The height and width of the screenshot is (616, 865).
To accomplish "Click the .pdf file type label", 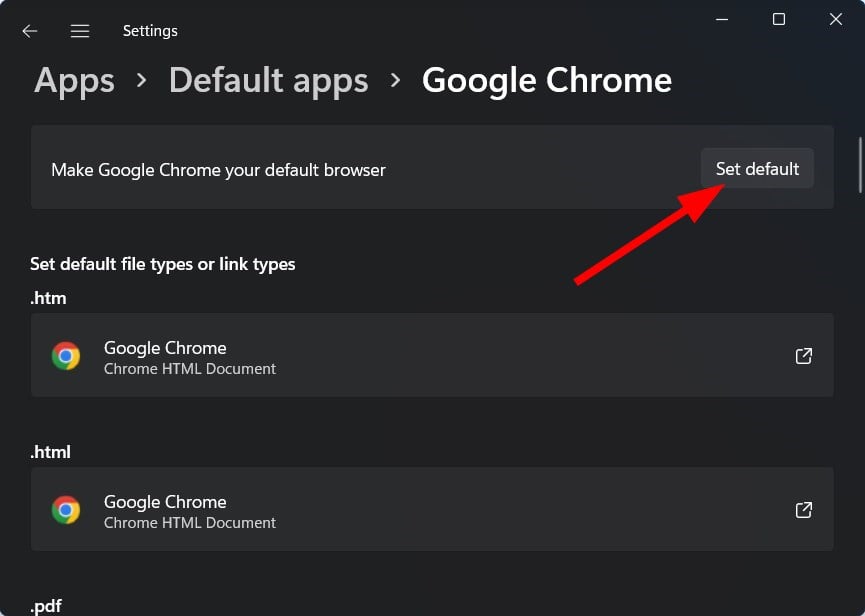I will point(46,606).
